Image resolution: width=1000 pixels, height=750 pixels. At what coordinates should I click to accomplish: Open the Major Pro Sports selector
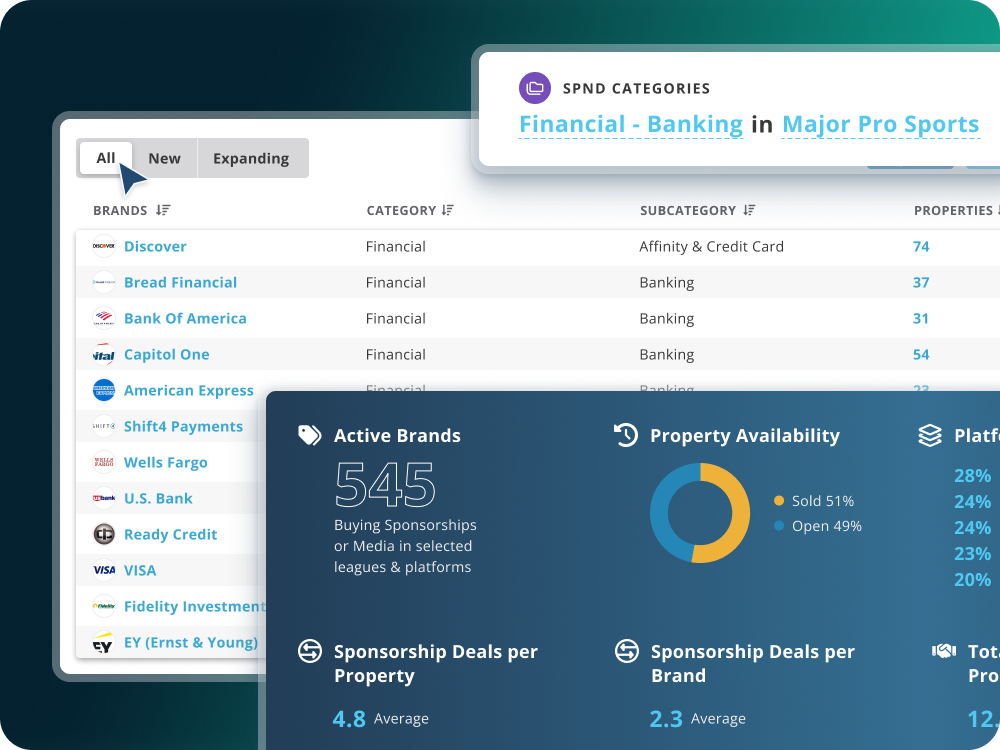(x=880, y=124)
